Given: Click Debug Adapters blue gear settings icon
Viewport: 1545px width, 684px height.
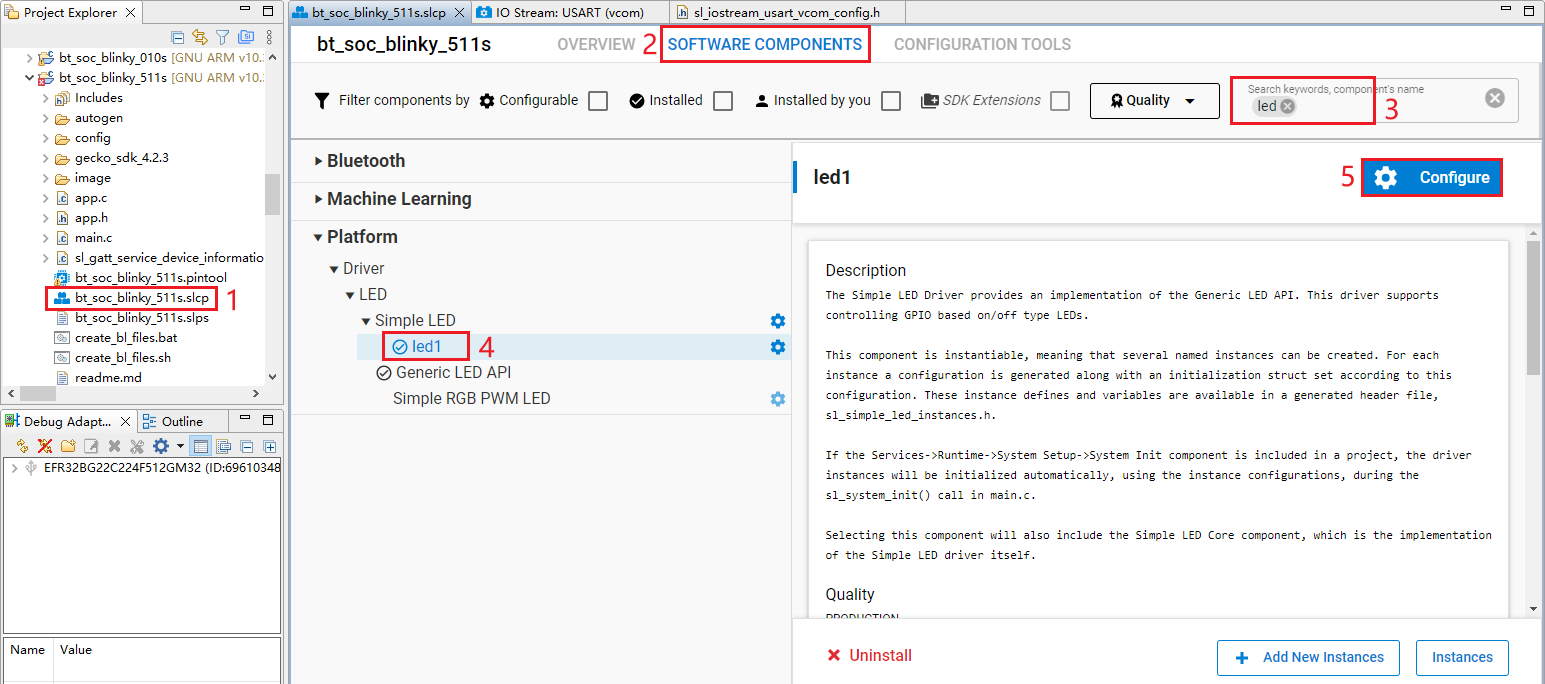Looking at the screenshot, I should 161,446.
